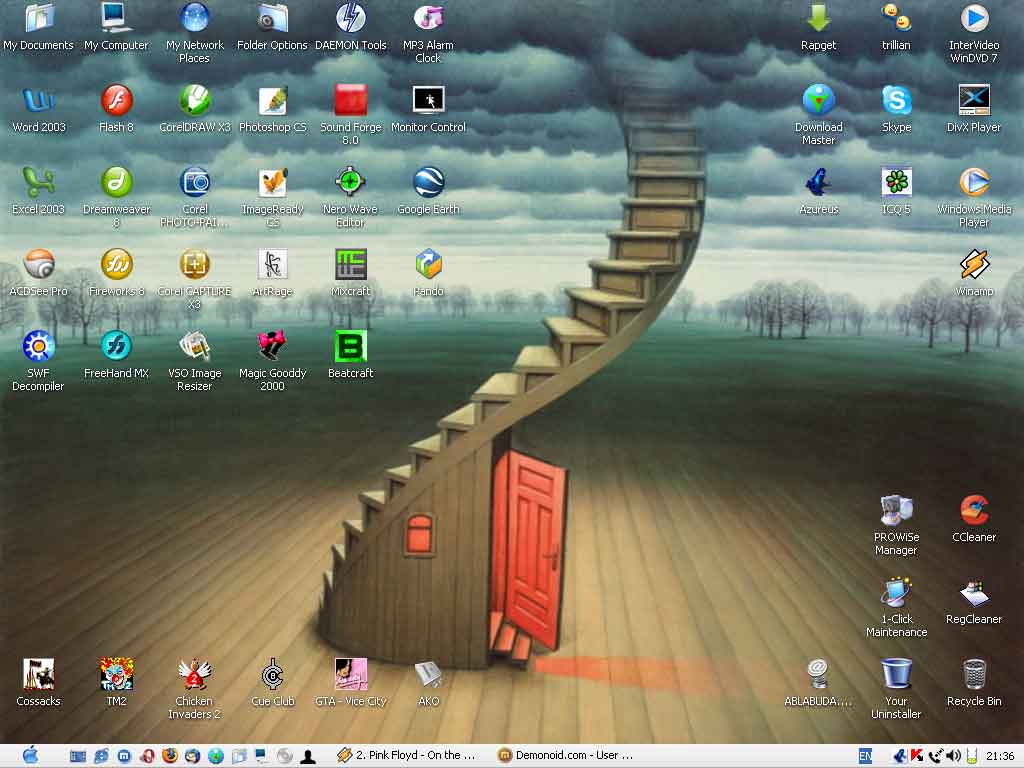Open the ArtRage shortcut
The height and width of the screenshot is (768, 1024).
click(x=272, y=264)
